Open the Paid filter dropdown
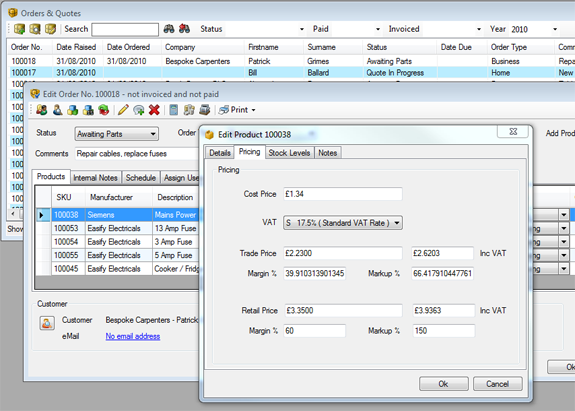 [378, 29]
